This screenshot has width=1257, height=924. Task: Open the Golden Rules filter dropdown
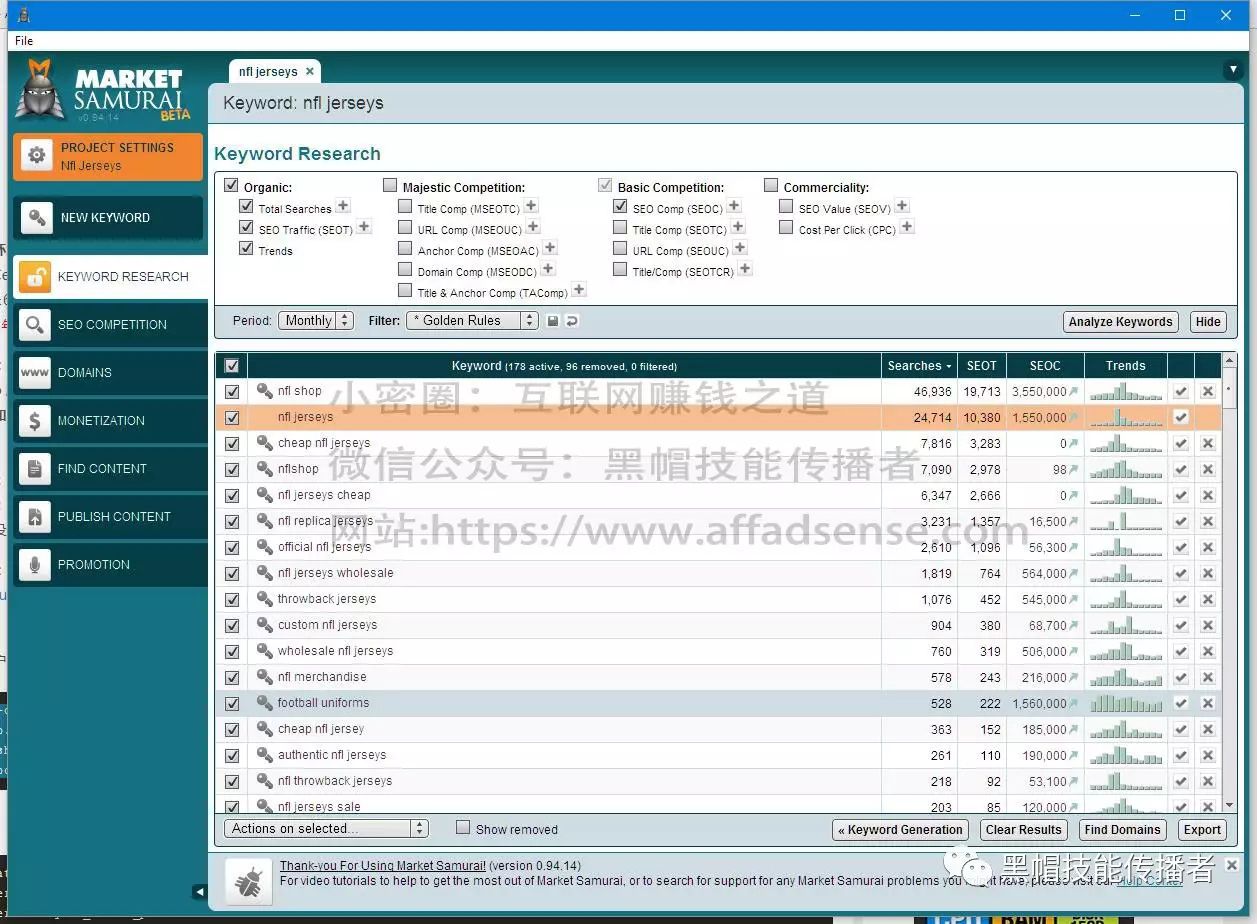[x=473, y=321]
